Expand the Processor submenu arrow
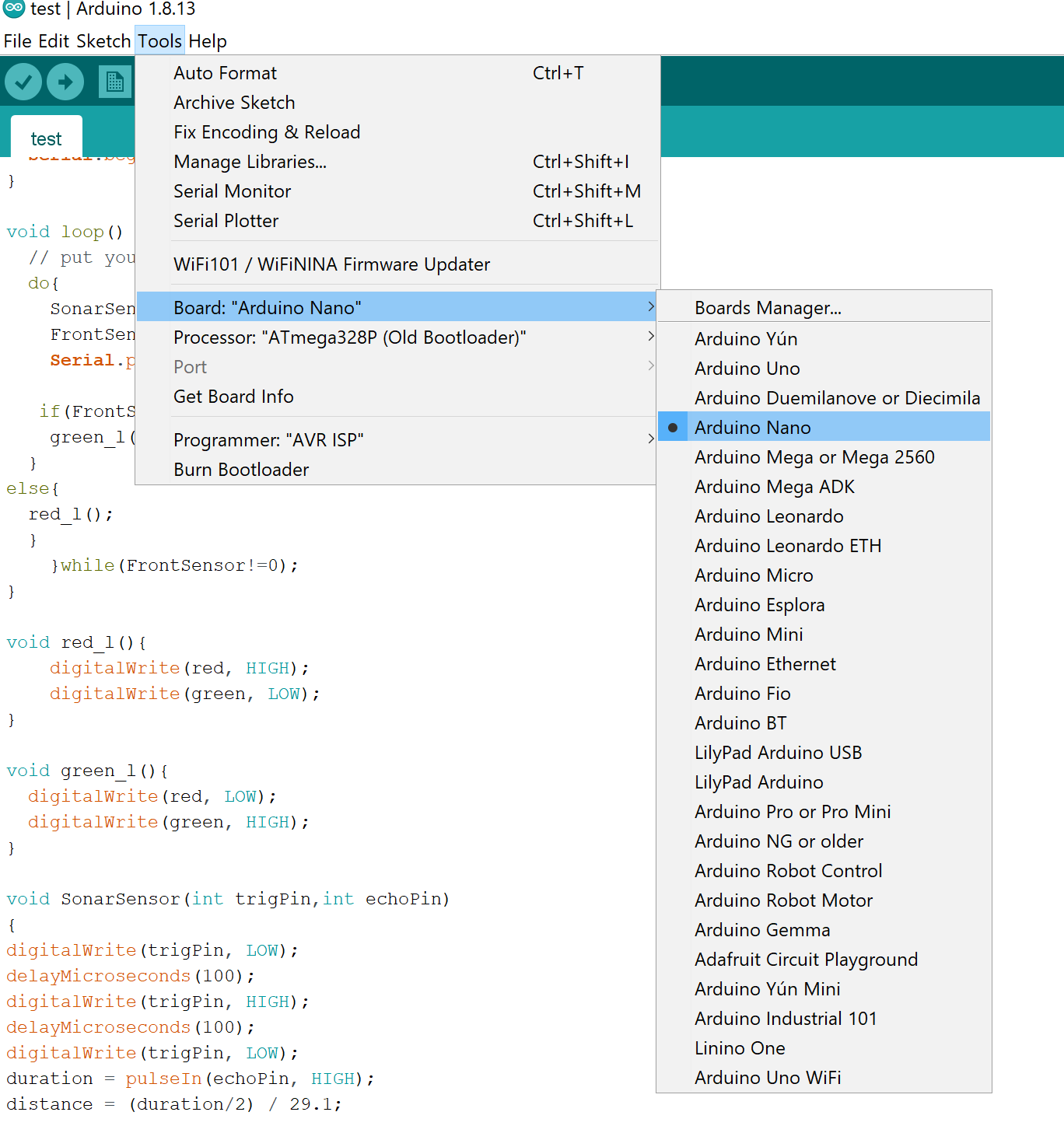This screenshot has height=1126, width=1064. coord(651,337)
